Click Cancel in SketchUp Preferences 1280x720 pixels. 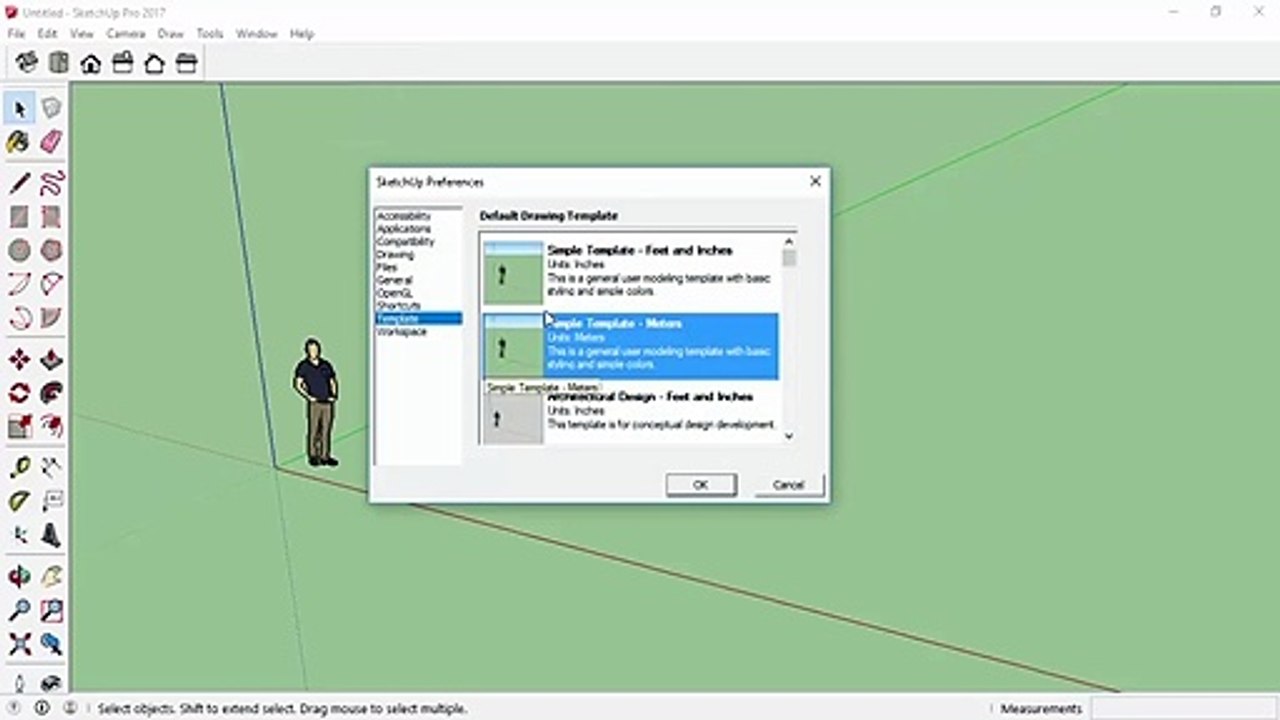788,484
